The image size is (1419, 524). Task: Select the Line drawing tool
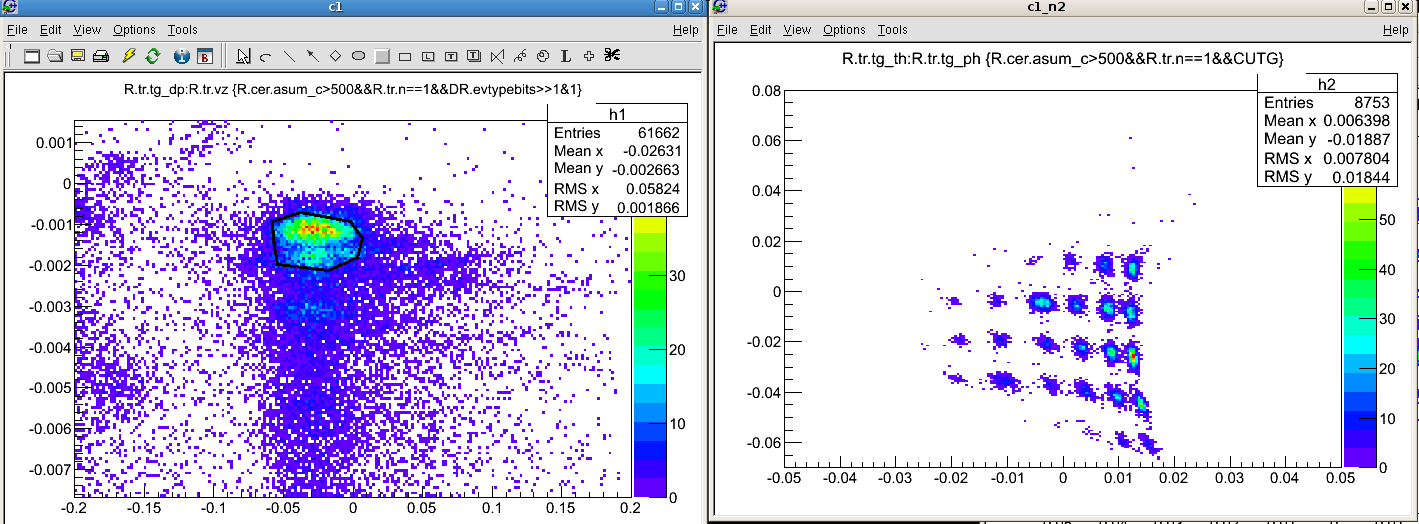pyautogui.click(x=289, y=56)
